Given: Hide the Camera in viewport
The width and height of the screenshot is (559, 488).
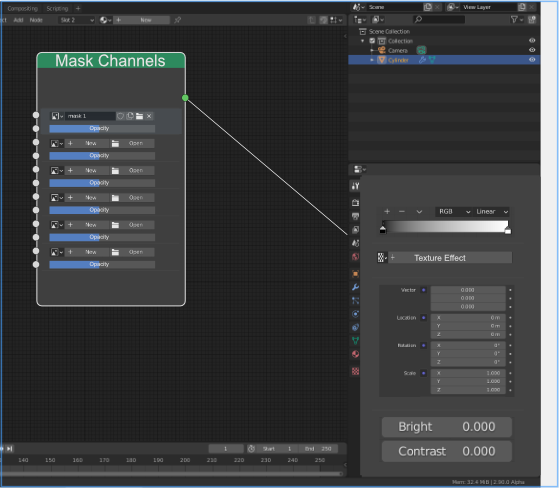Looking at the screenshot, I should point(532,50).
